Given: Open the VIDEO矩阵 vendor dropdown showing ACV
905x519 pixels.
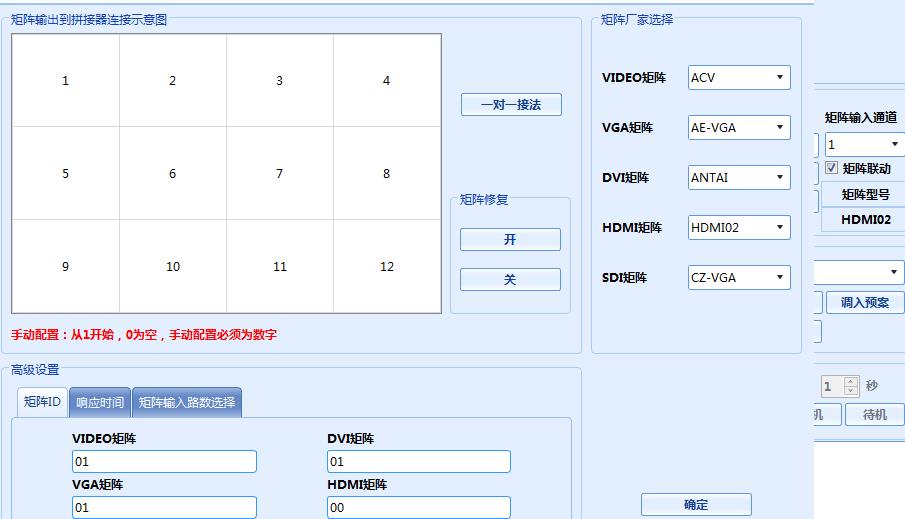Looking at the screenshot, I should 740,78.
